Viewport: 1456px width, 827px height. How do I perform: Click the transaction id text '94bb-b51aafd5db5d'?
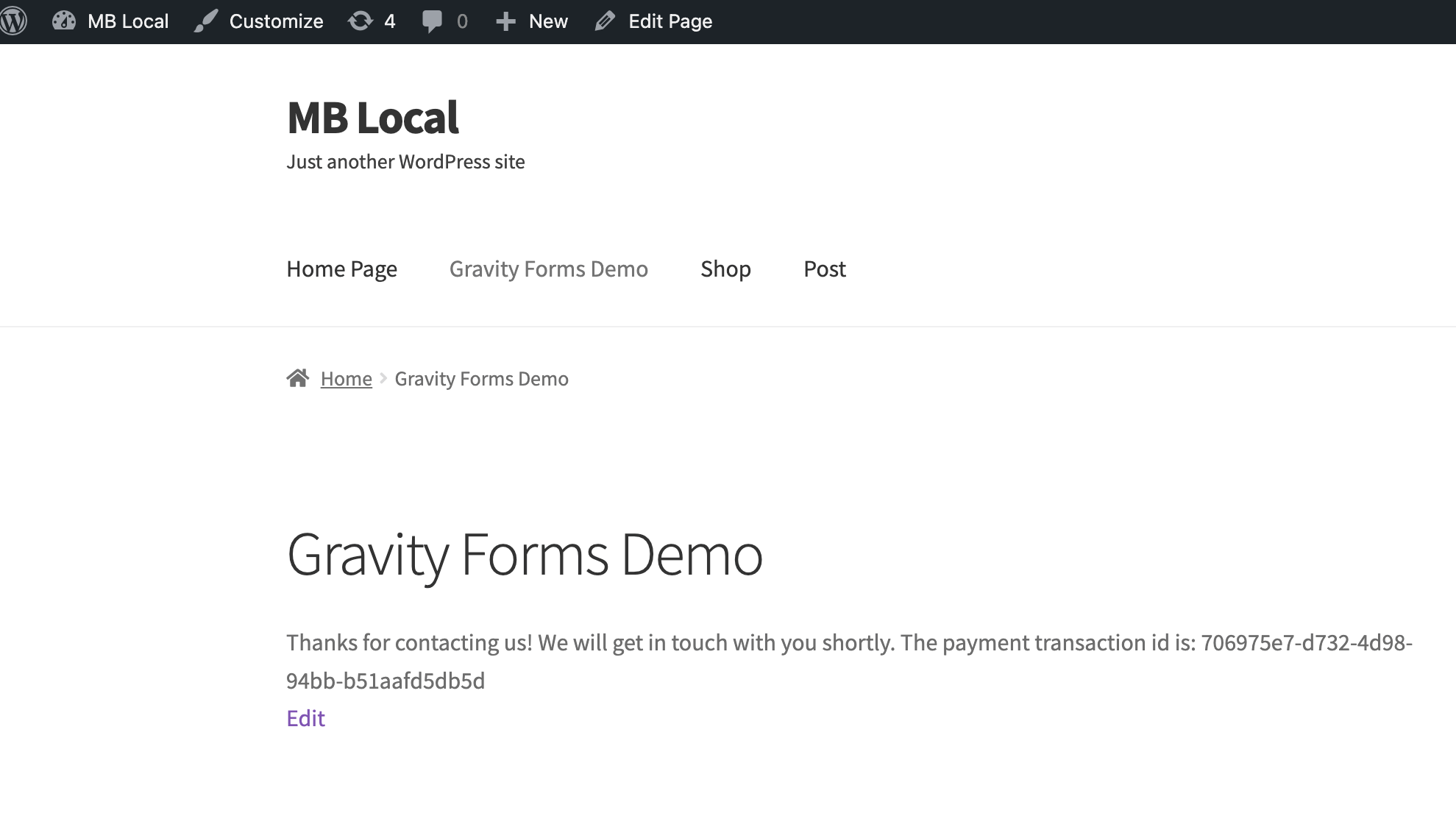coord(386,681)
